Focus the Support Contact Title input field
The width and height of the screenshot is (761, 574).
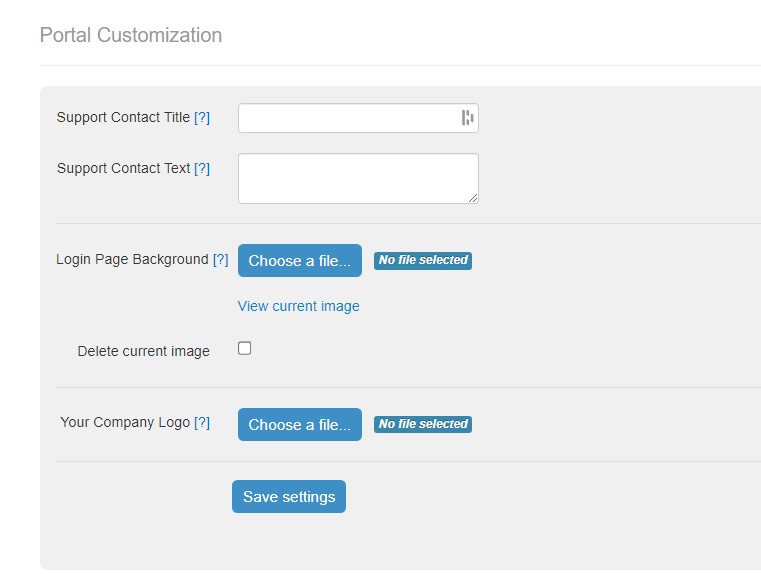358,118
